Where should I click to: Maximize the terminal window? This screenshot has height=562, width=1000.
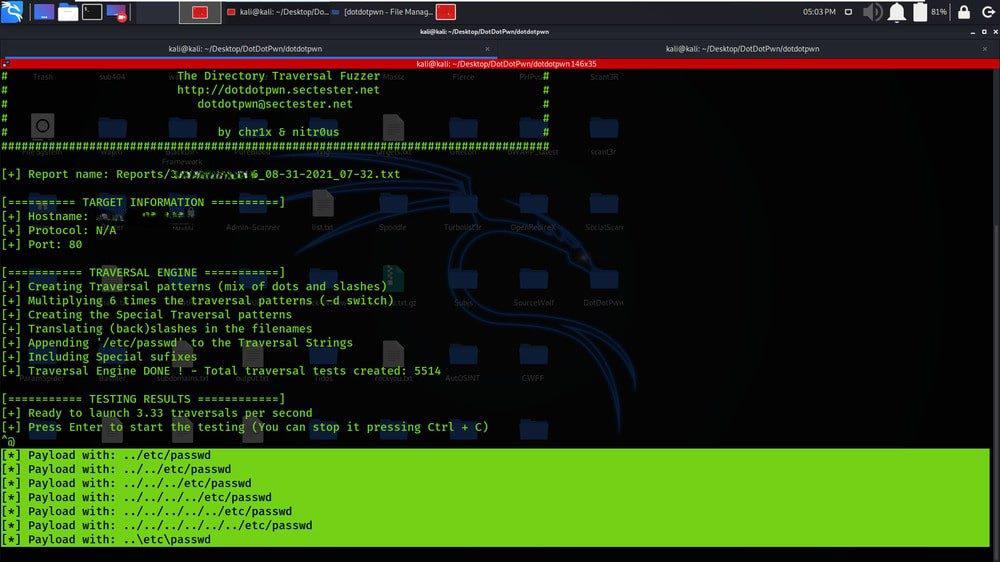pyautogui.click(x=984, y=31)
